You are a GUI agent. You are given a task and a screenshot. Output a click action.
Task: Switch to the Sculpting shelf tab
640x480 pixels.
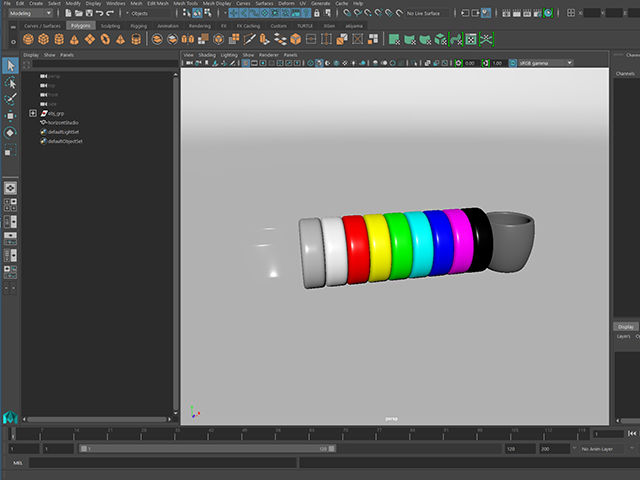coord(111,26)
